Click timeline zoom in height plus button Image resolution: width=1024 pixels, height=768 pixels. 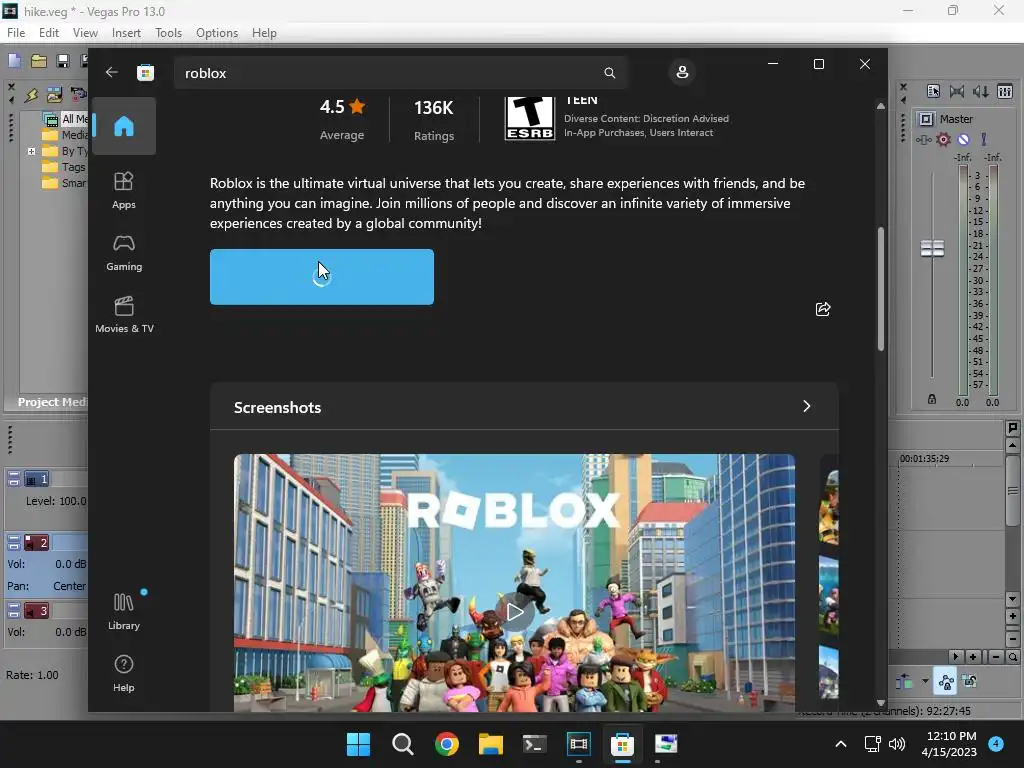pos(1013,616)
